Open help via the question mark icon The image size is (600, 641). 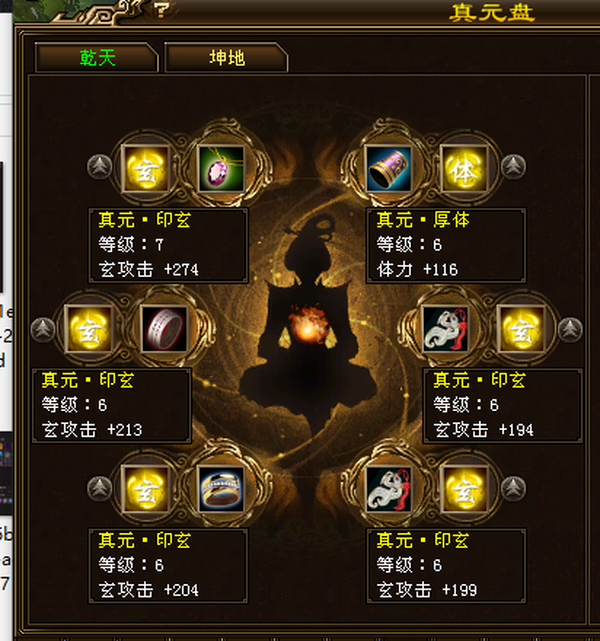pos(162,9)
